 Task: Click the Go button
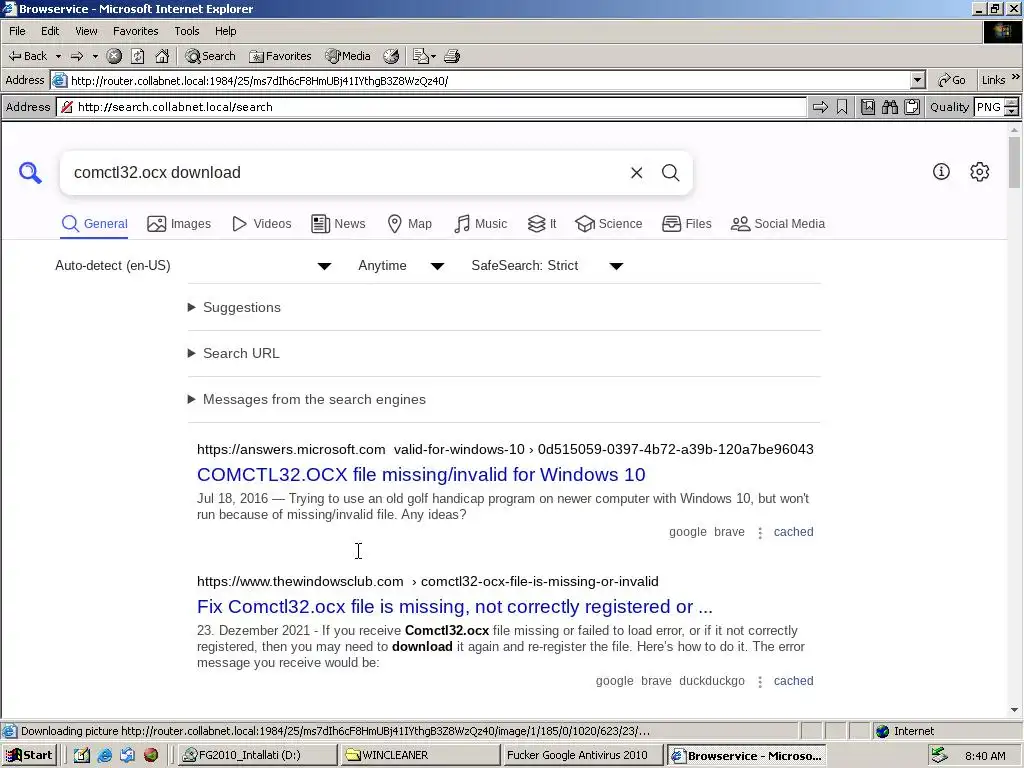click(952, 80)
